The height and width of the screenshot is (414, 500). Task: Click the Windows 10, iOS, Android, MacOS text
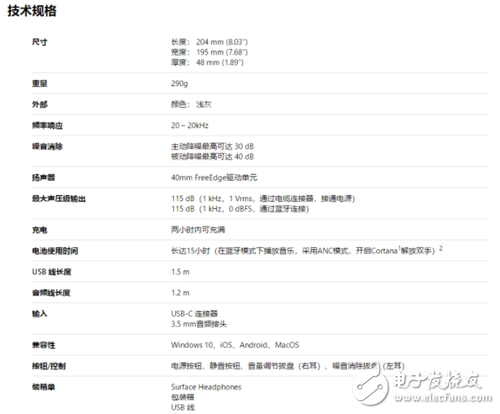pyautogui.click(x=235, y=345)
